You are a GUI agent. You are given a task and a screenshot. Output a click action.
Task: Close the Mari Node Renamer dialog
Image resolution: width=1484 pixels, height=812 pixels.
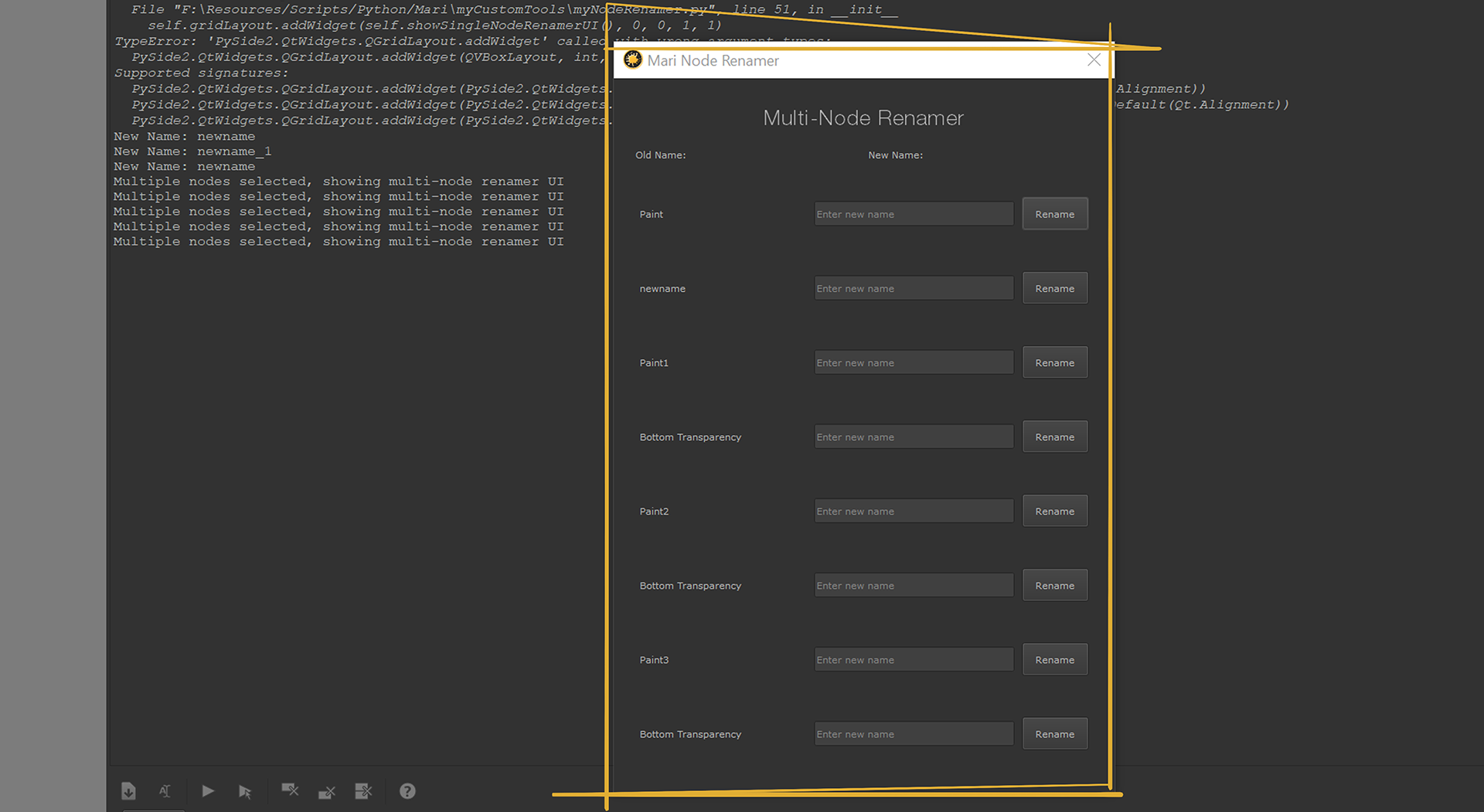1094,60
